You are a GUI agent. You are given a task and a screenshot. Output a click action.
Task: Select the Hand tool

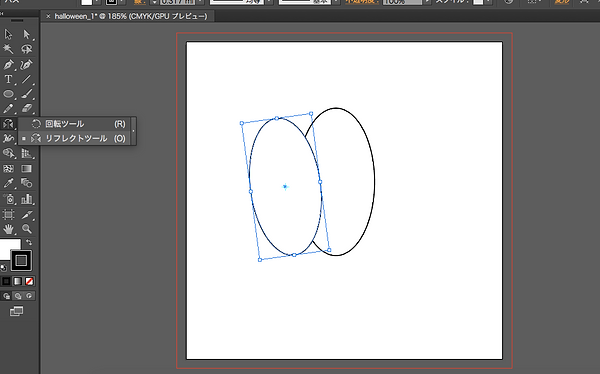(8, 229)
